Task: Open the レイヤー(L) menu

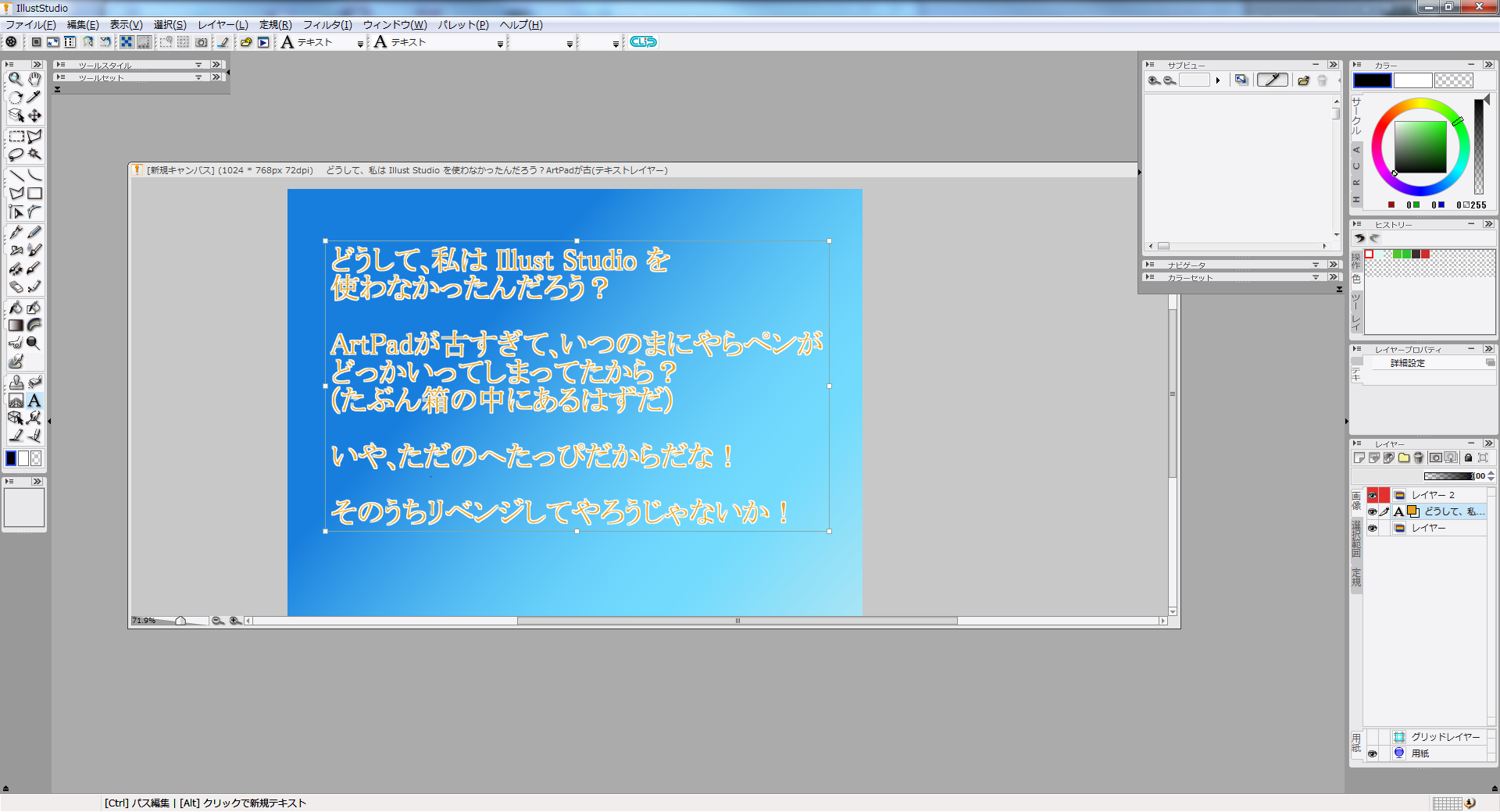Action: coord(223,25)
